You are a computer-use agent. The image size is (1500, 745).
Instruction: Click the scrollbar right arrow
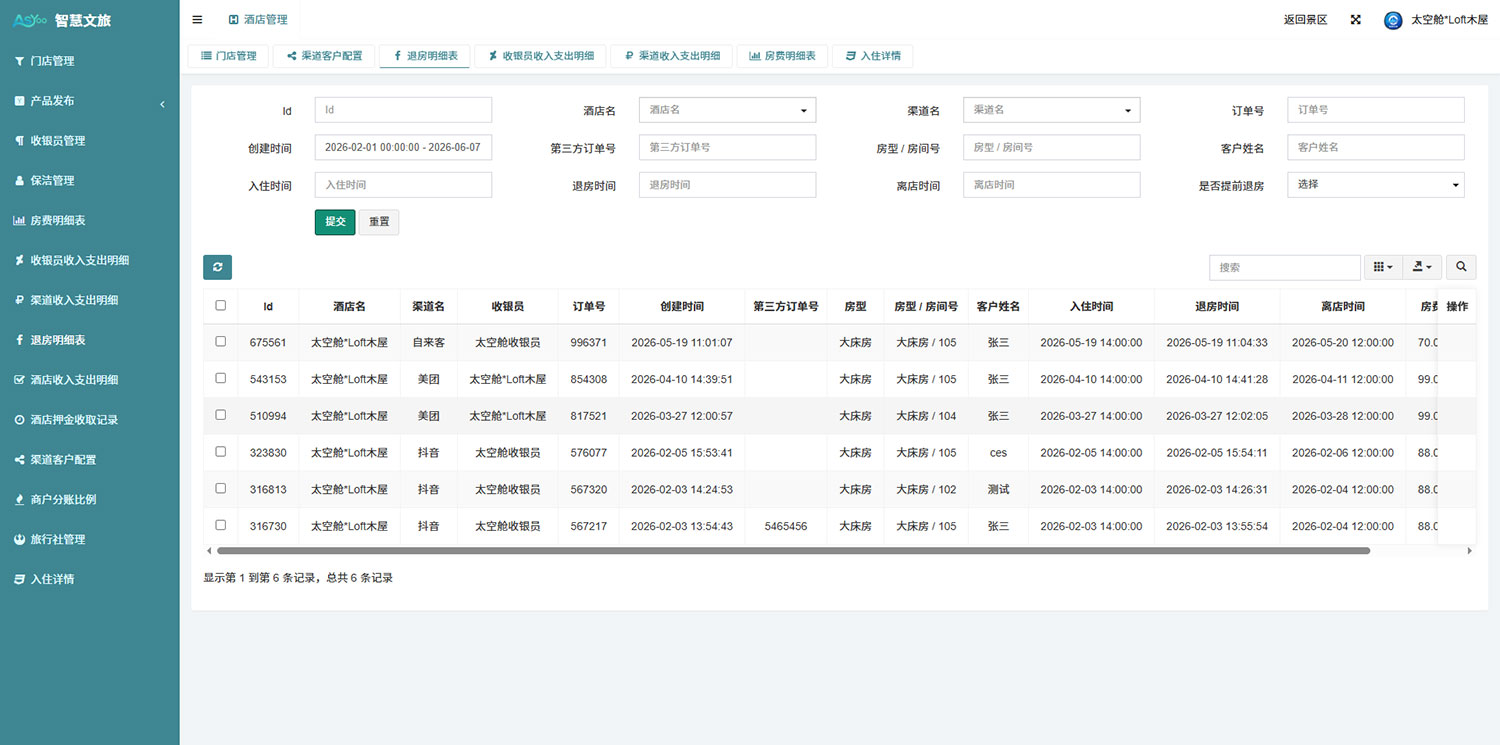1470,551
